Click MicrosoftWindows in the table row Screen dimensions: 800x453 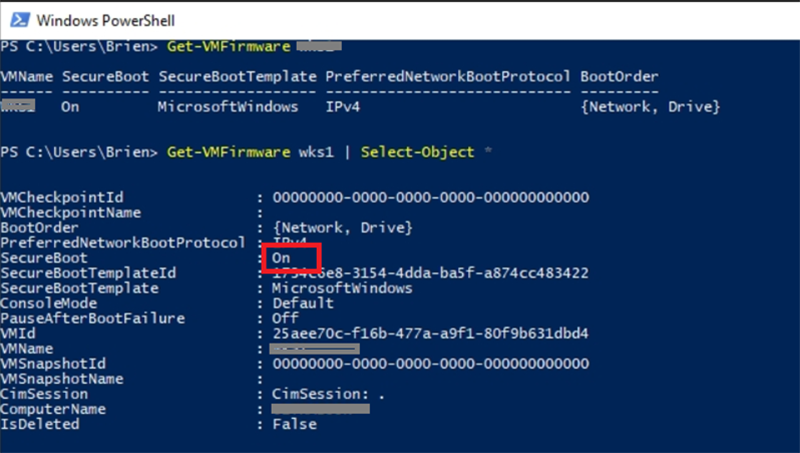tap(228, 107)
